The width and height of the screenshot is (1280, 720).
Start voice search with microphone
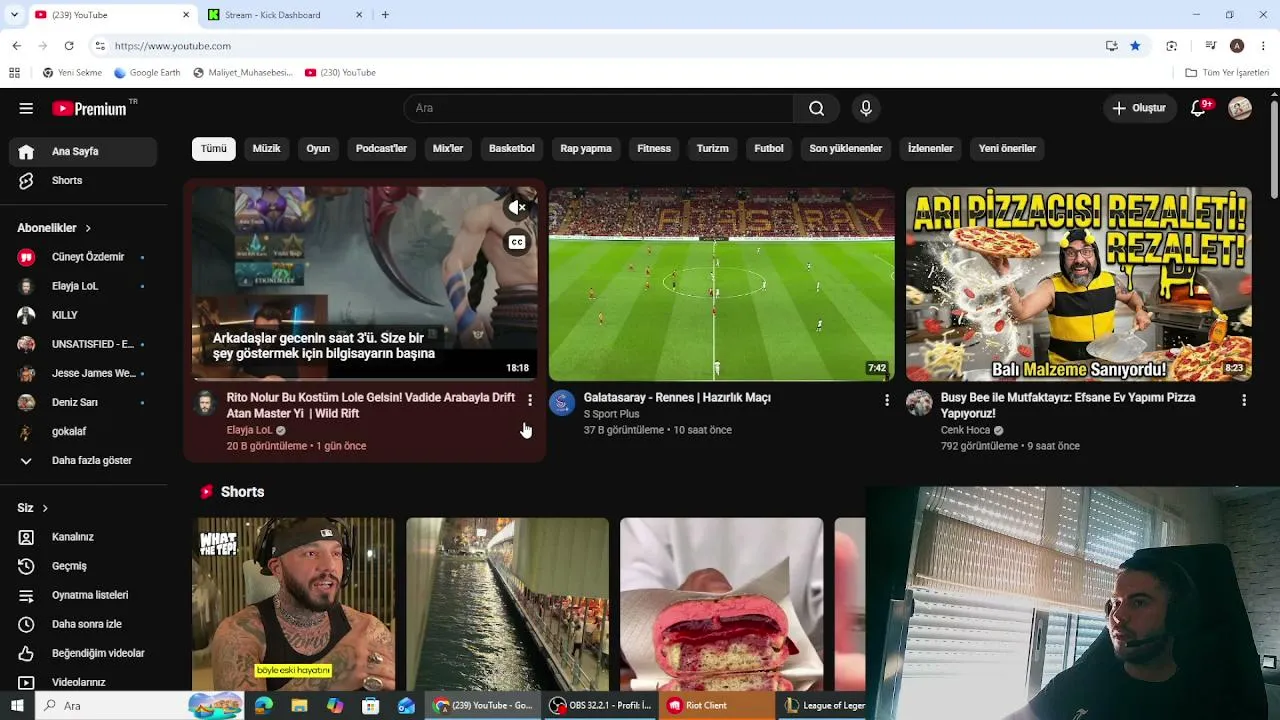[866, 108]
